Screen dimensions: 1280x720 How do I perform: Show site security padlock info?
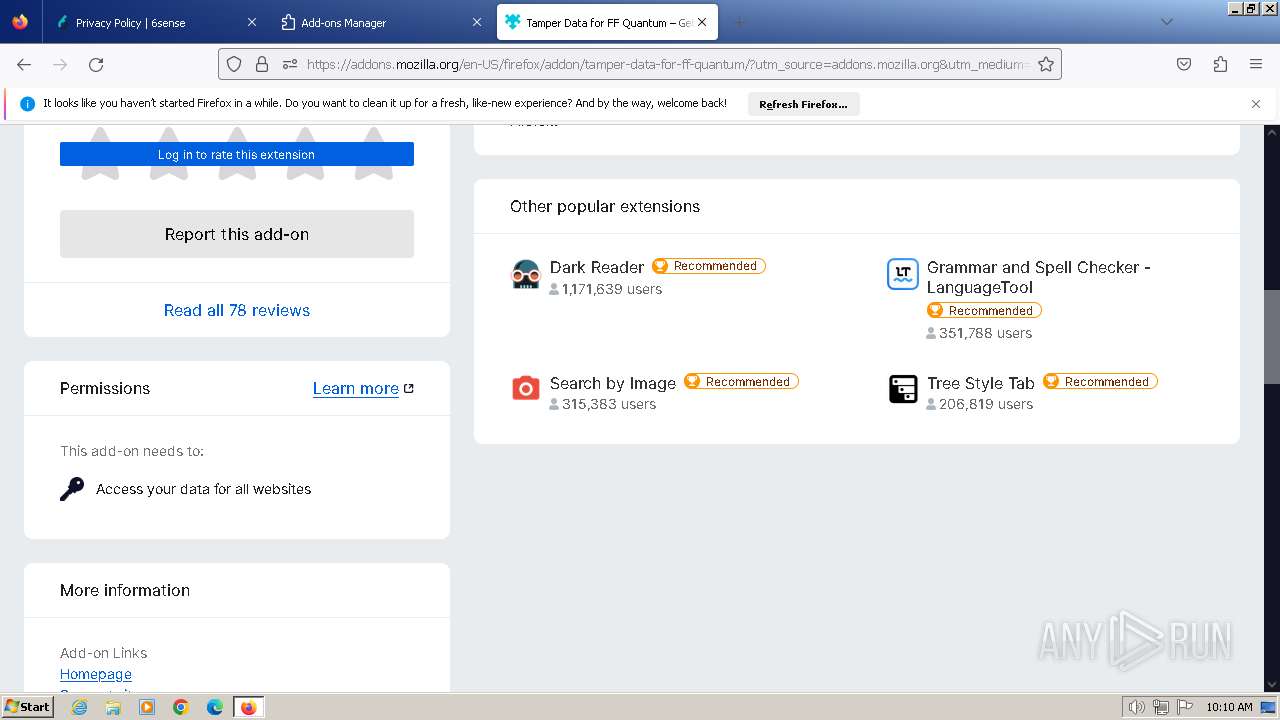point(262,64)
